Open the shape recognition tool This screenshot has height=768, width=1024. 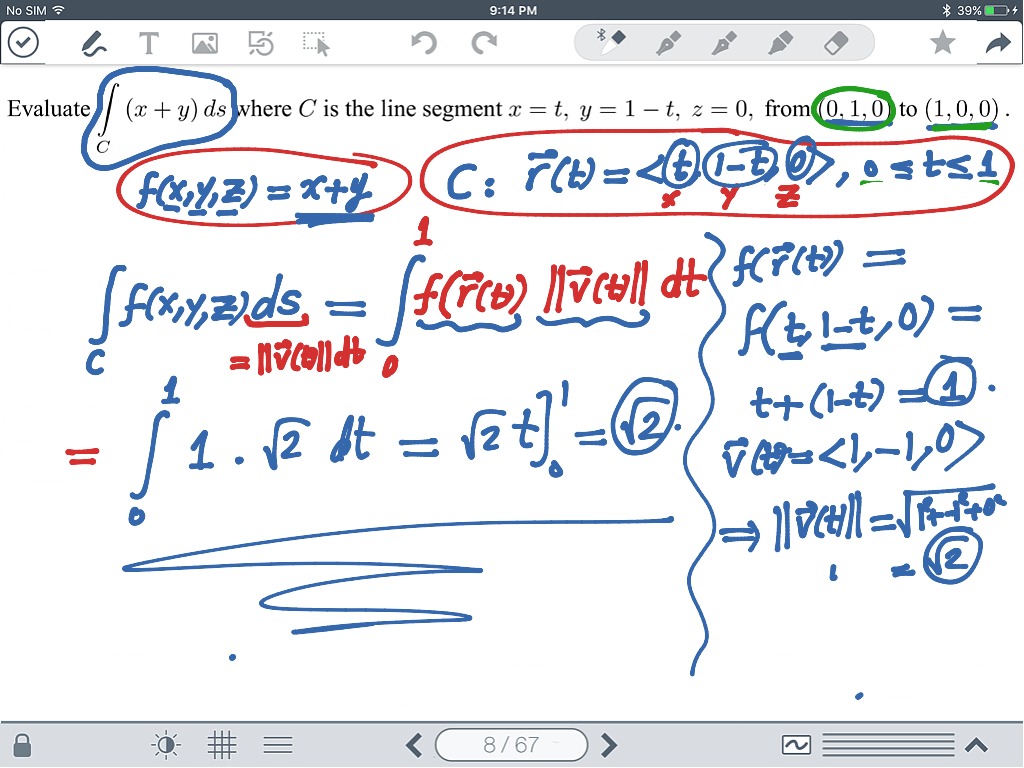[261, 44]
